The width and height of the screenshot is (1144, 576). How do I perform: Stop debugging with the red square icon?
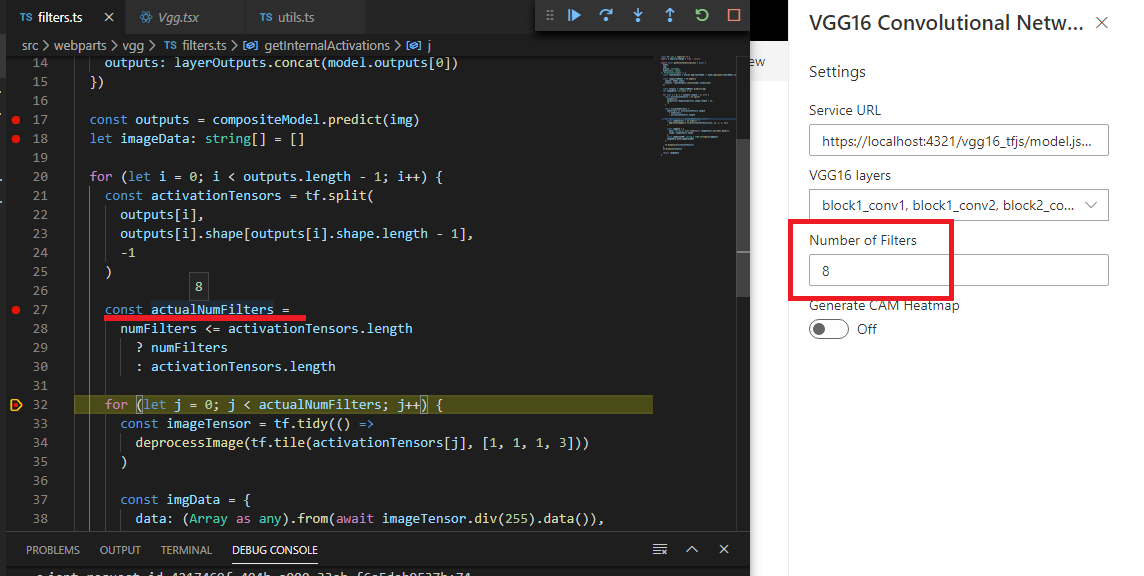coord(734,15)
